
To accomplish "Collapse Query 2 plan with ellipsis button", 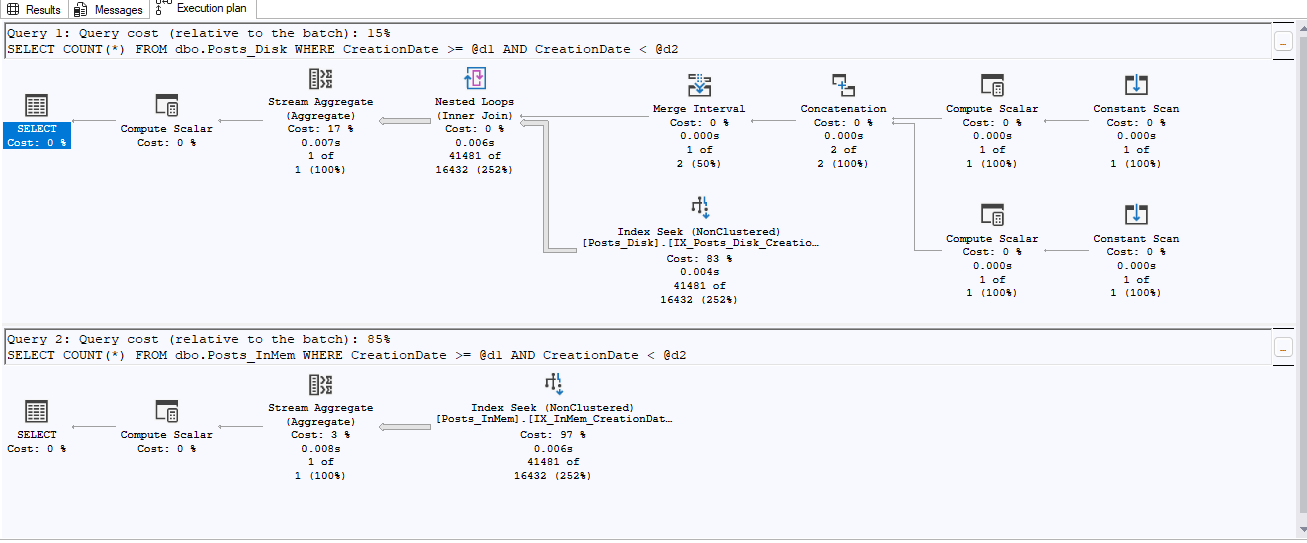I will [x=1284, y=349].
